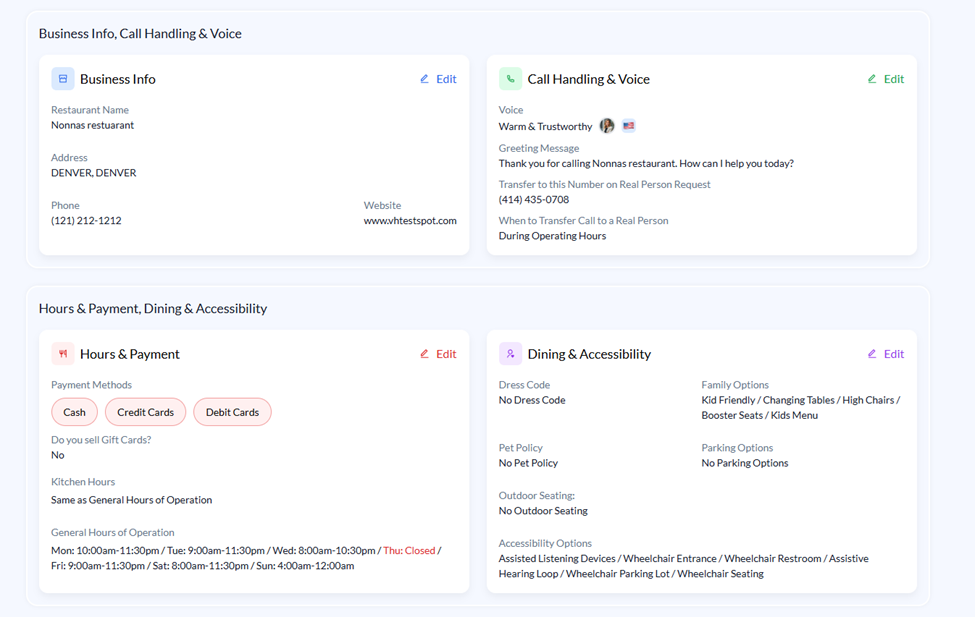
Task: Edit the Hours & Payment section
Action: pyautogui.click(x=438, y=354)
